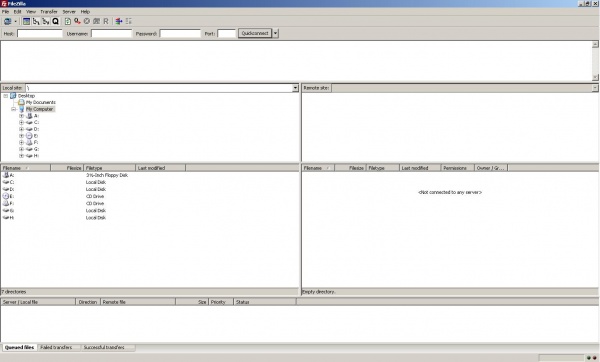Open the Server menu
The height and width of the screenshot is (362, 600).
(69, 12)
